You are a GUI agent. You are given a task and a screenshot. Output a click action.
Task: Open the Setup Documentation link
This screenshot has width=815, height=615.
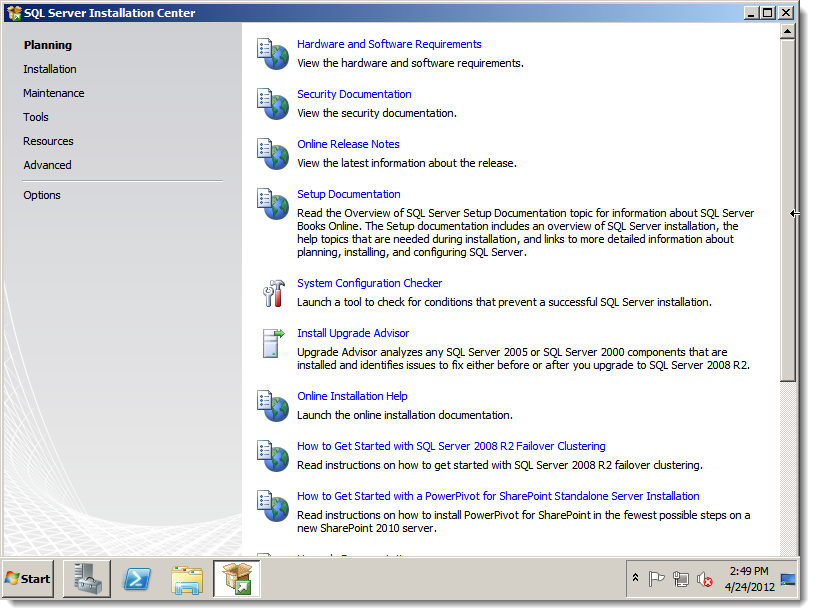point(349,194)
